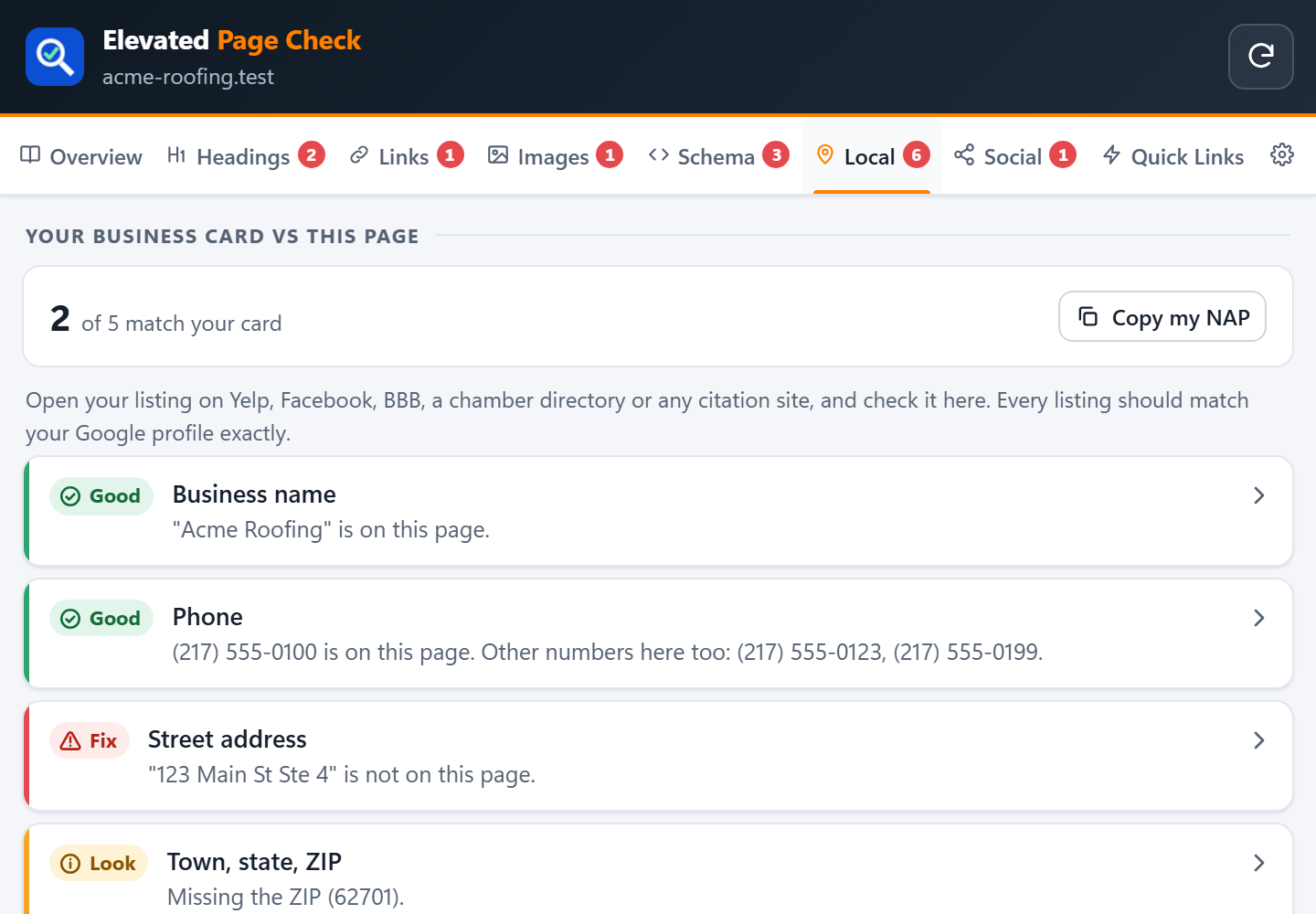Image resolution: width=1316 pixels, height=914 pixels.
Task: Click the "123 Main St Ste 4" not found message
Action: pos(342,775)
